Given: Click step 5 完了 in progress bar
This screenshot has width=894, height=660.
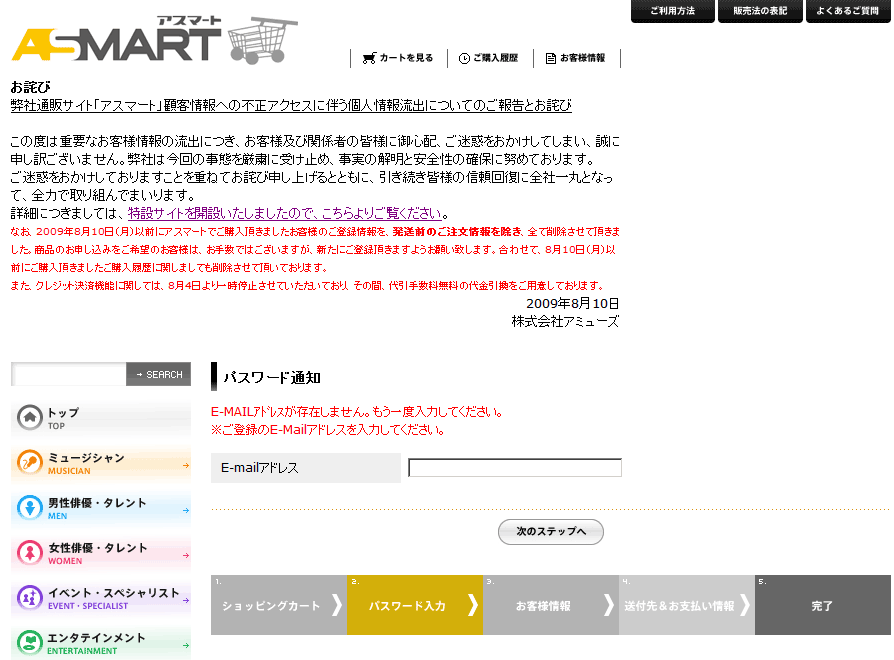Looking at the screenshot, I should point(823,605).
